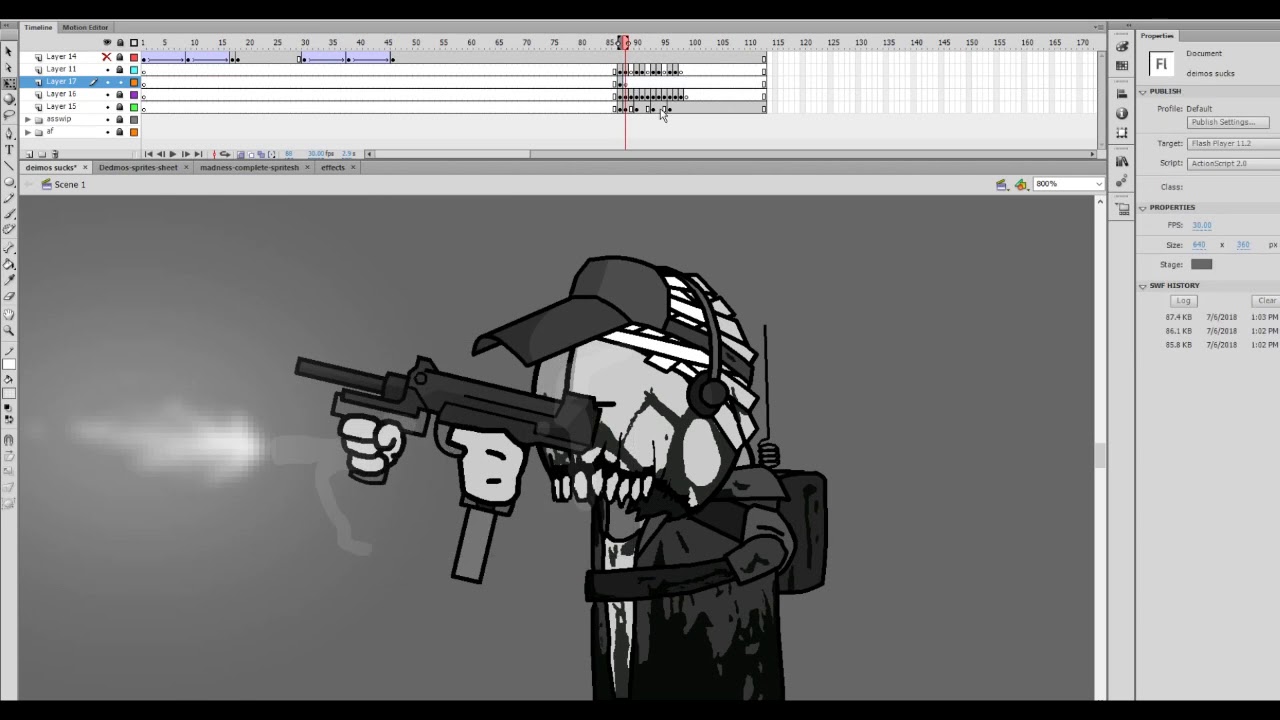Select the Text tool
The width and height of the screenshot is (1280, 720).
coord(9,149)
